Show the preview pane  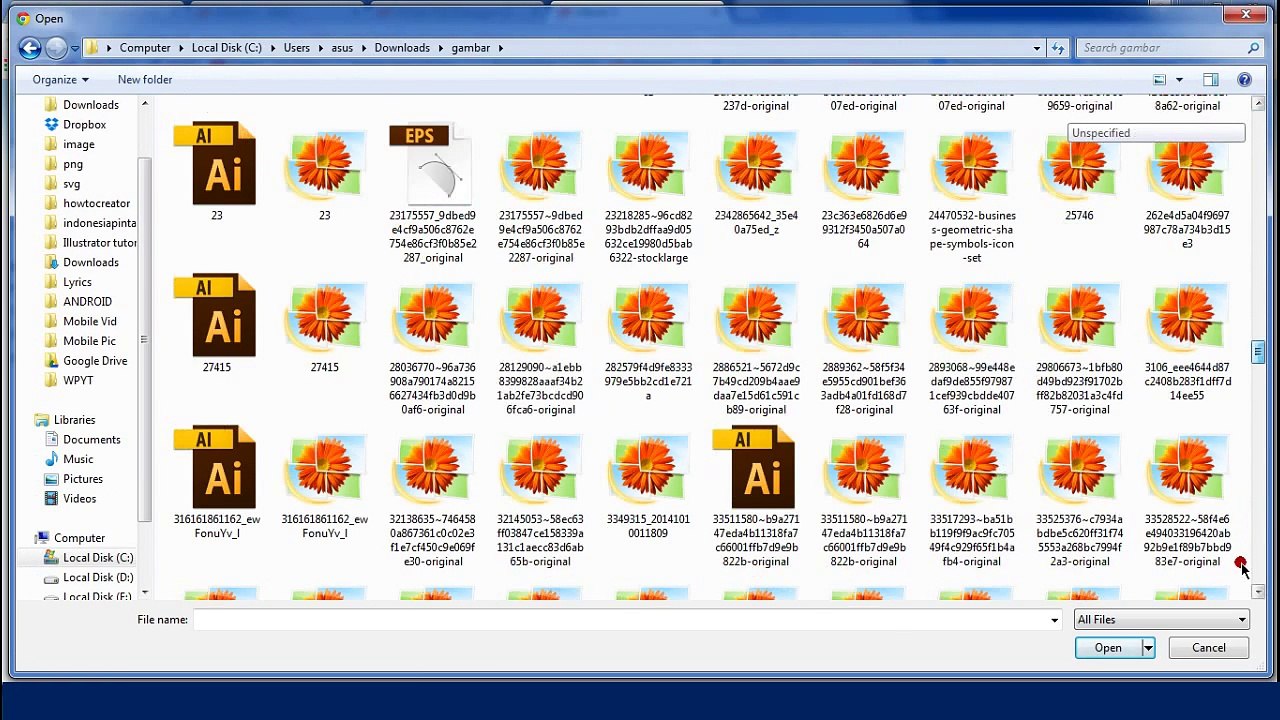coord(1211,79)
